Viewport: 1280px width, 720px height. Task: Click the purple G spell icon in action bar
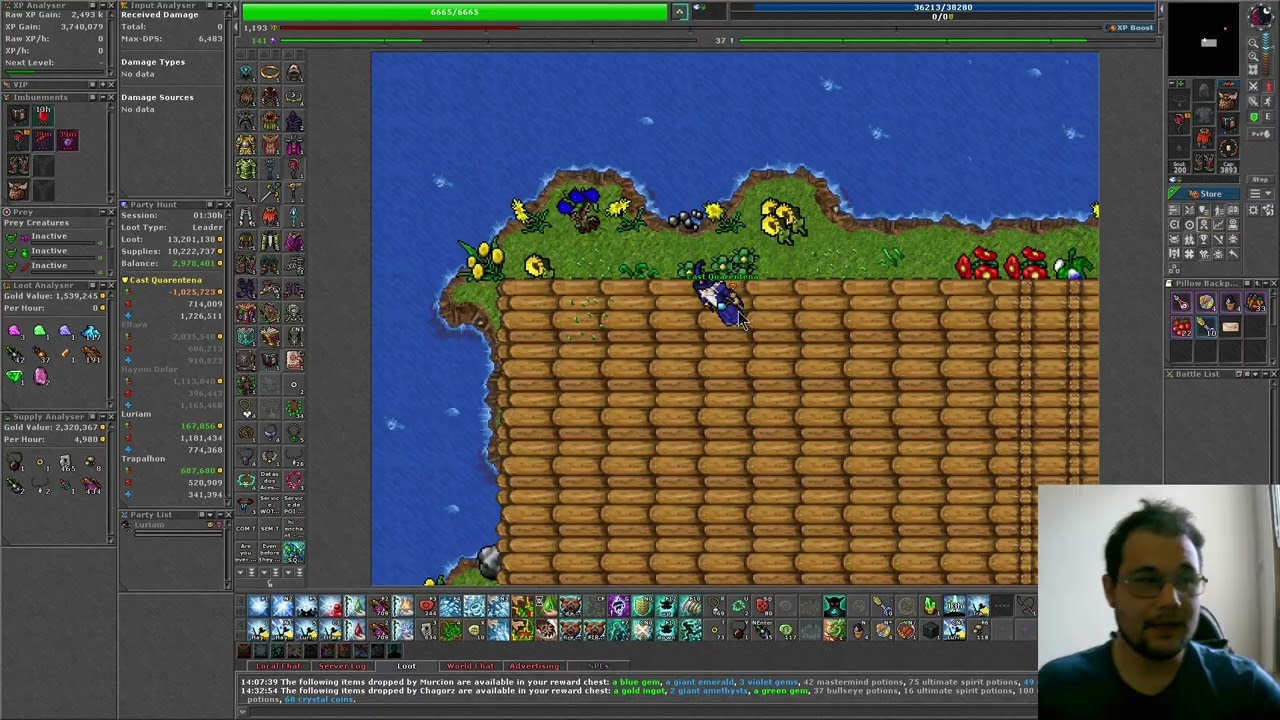pos(618,605)
